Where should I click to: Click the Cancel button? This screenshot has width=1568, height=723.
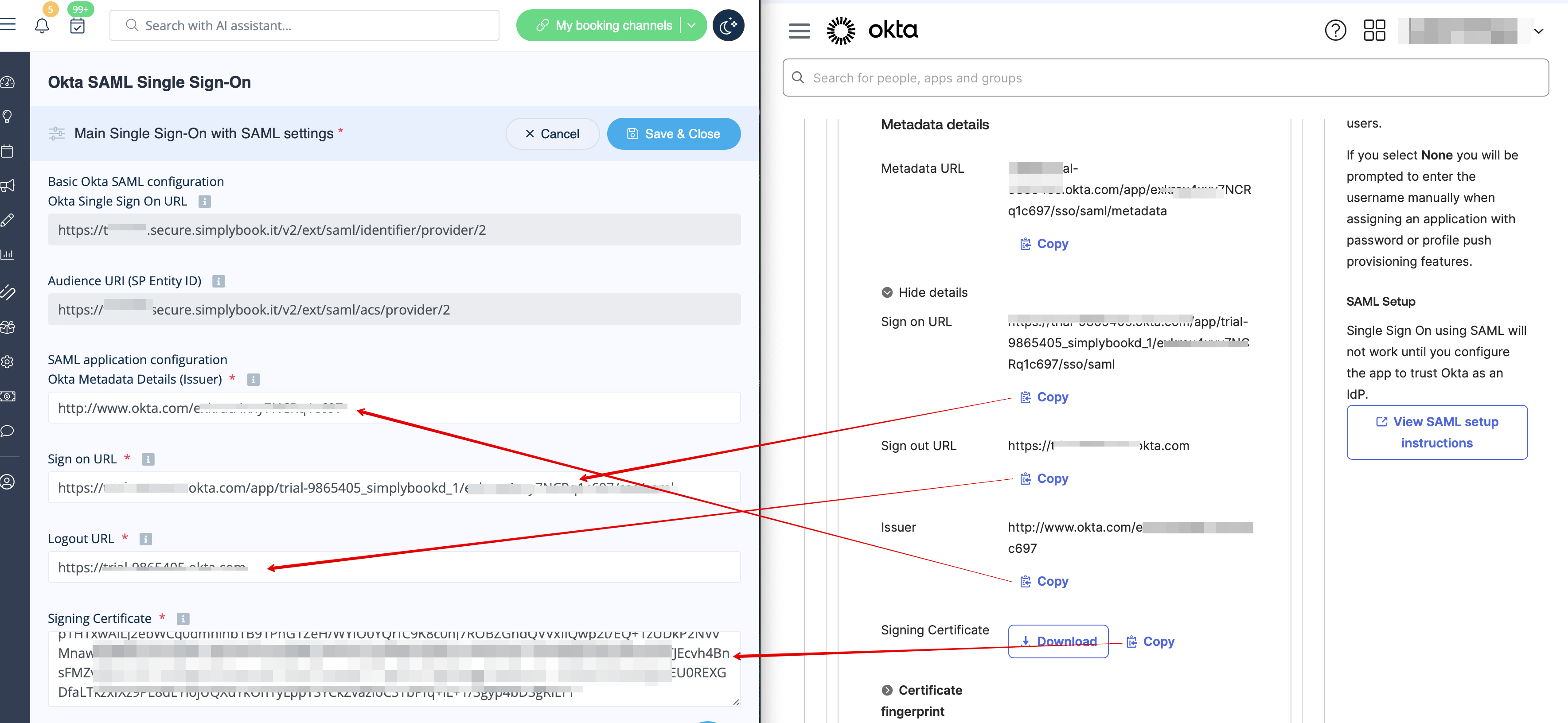552,134
